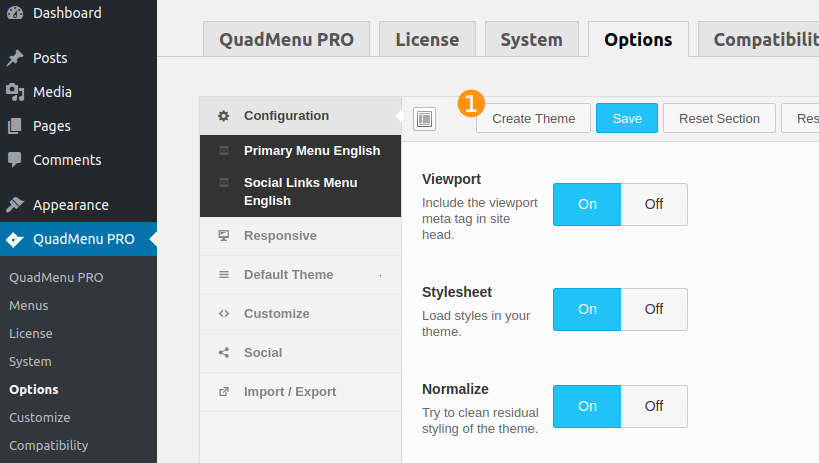This screenshot has width=819, height=463.
Task: Go to Media in the sidebar
Action: [x=78, y=92]
